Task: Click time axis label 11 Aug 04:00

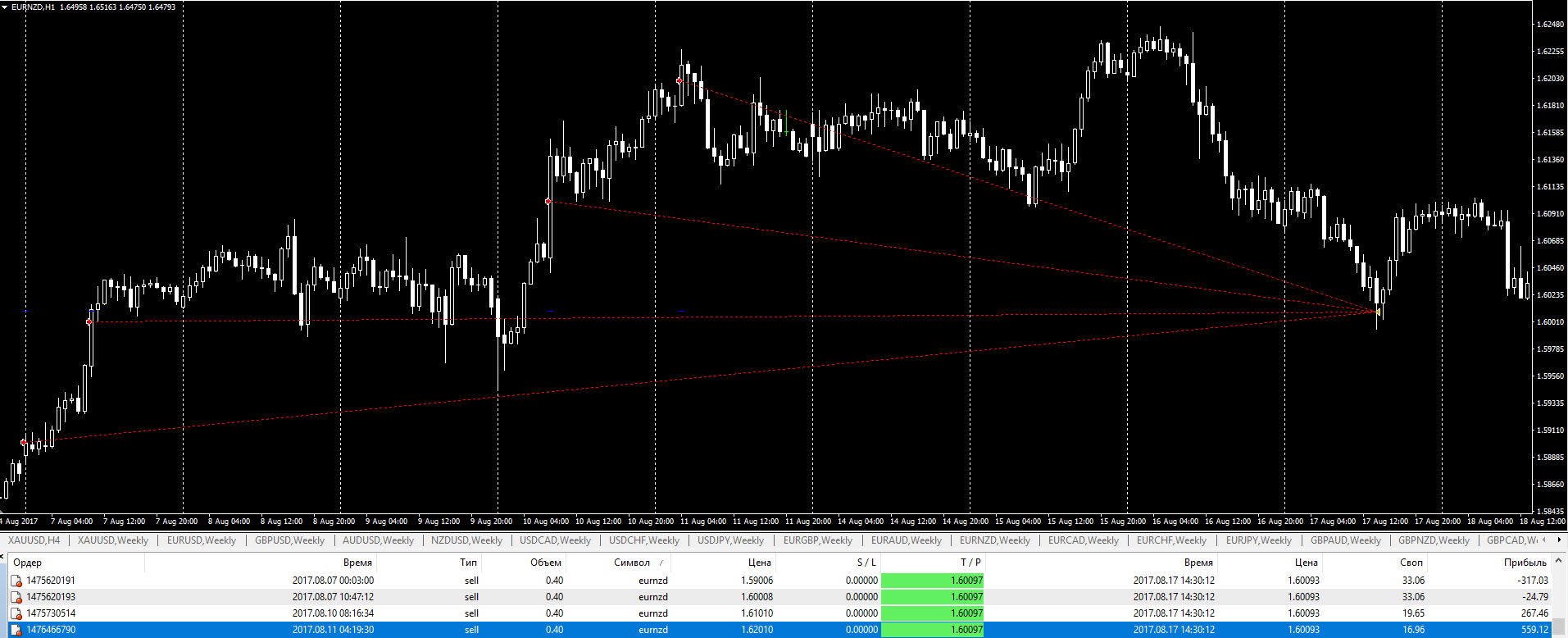Action: [703, 521]
